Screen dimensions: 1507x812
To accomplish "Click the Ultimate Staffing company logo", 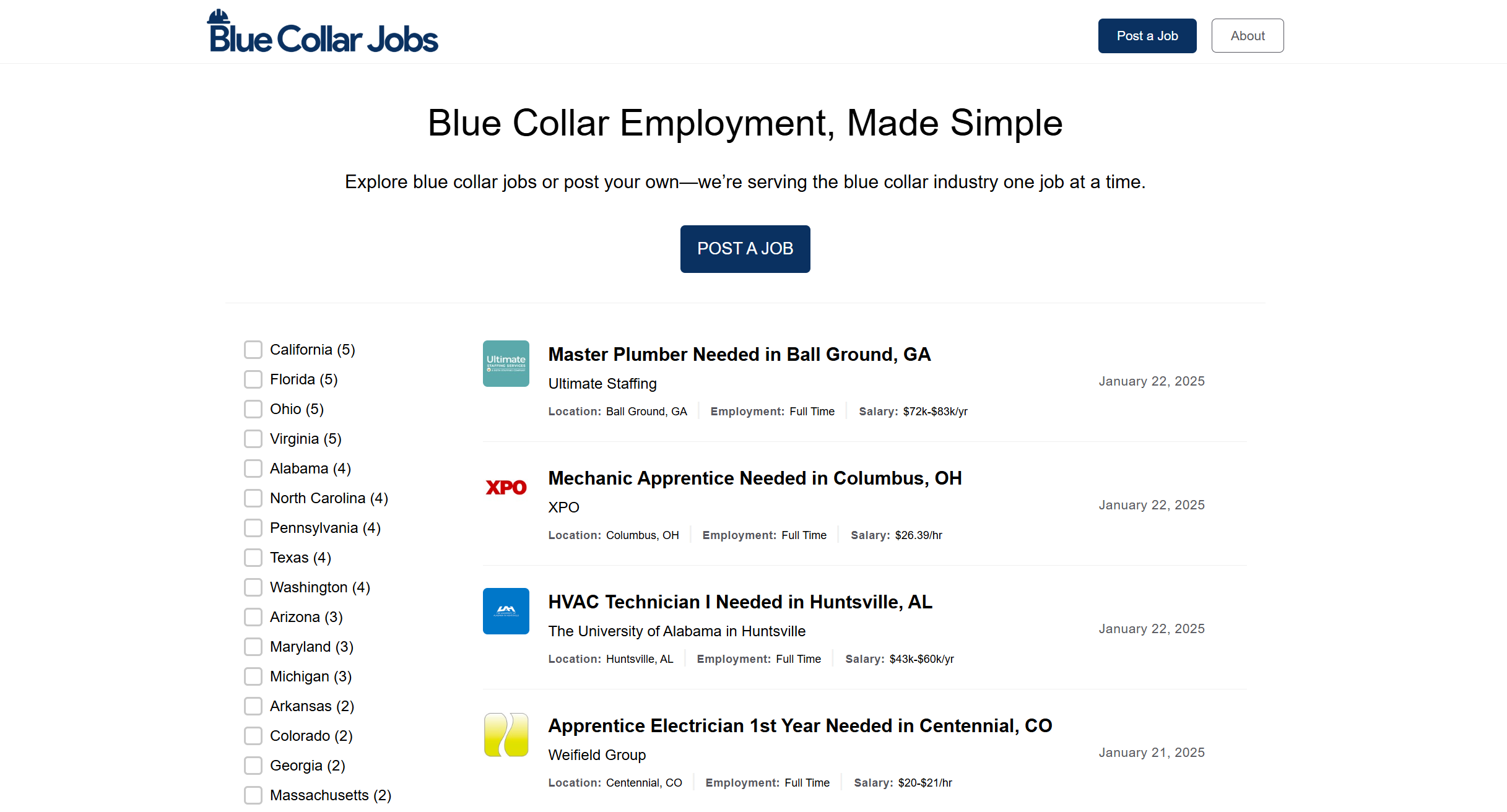I will coord(506,363).
